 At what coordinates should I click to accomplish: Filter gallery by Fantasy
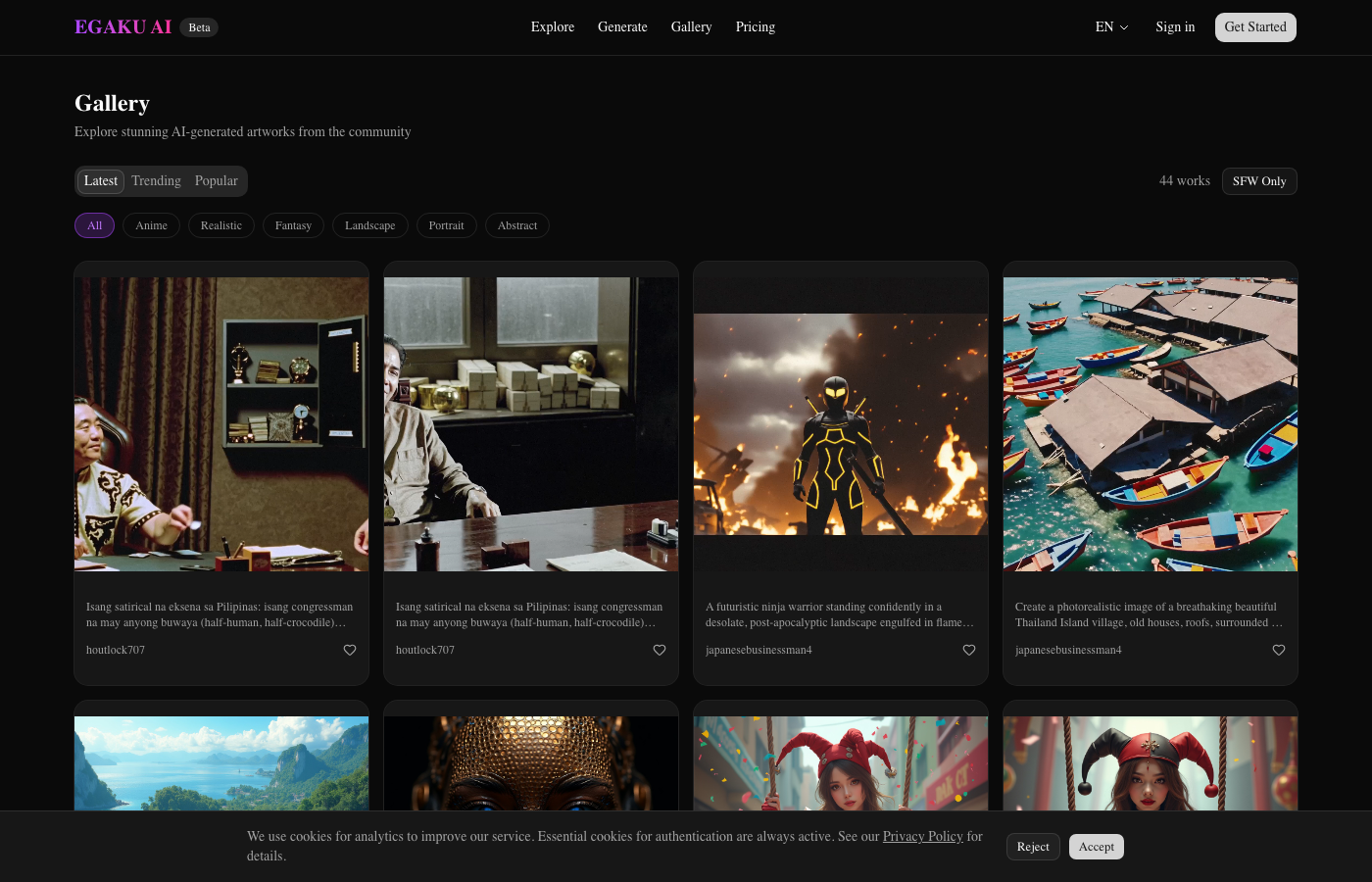point(293,225)
